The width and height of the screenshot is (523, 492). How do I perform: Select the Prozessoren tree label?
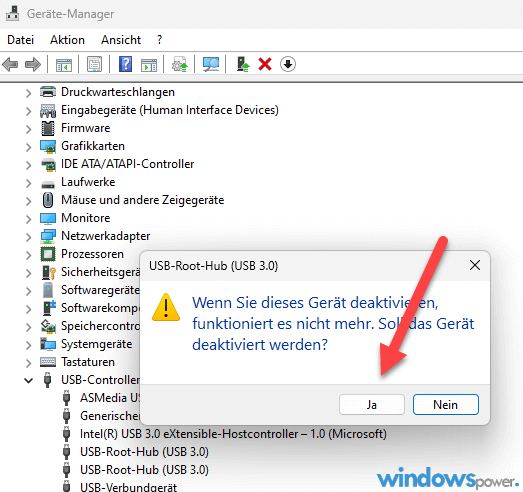click(92, 254)
